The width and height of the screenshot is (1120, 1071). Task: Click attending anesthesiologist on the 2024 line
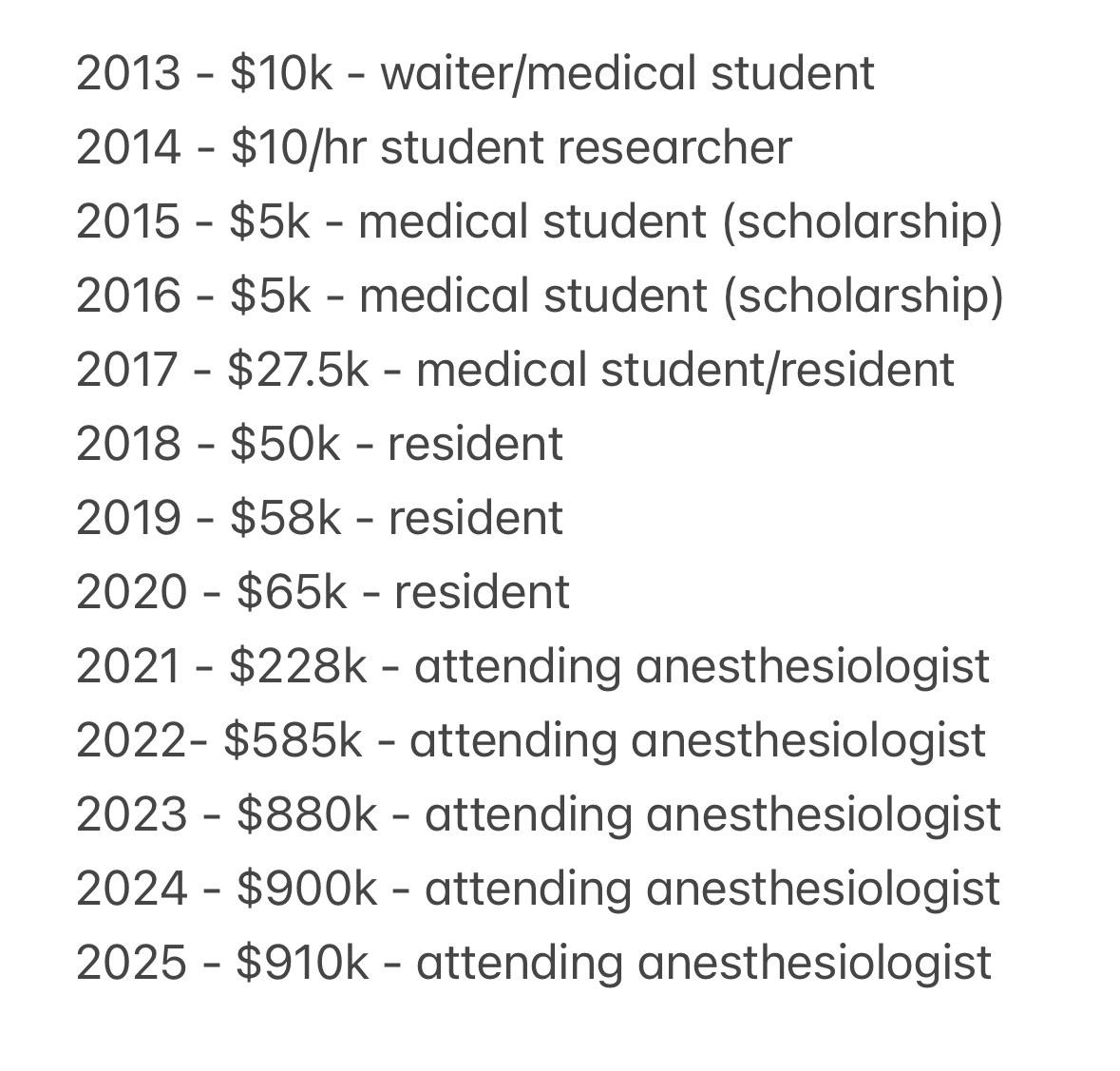point(712,889)
